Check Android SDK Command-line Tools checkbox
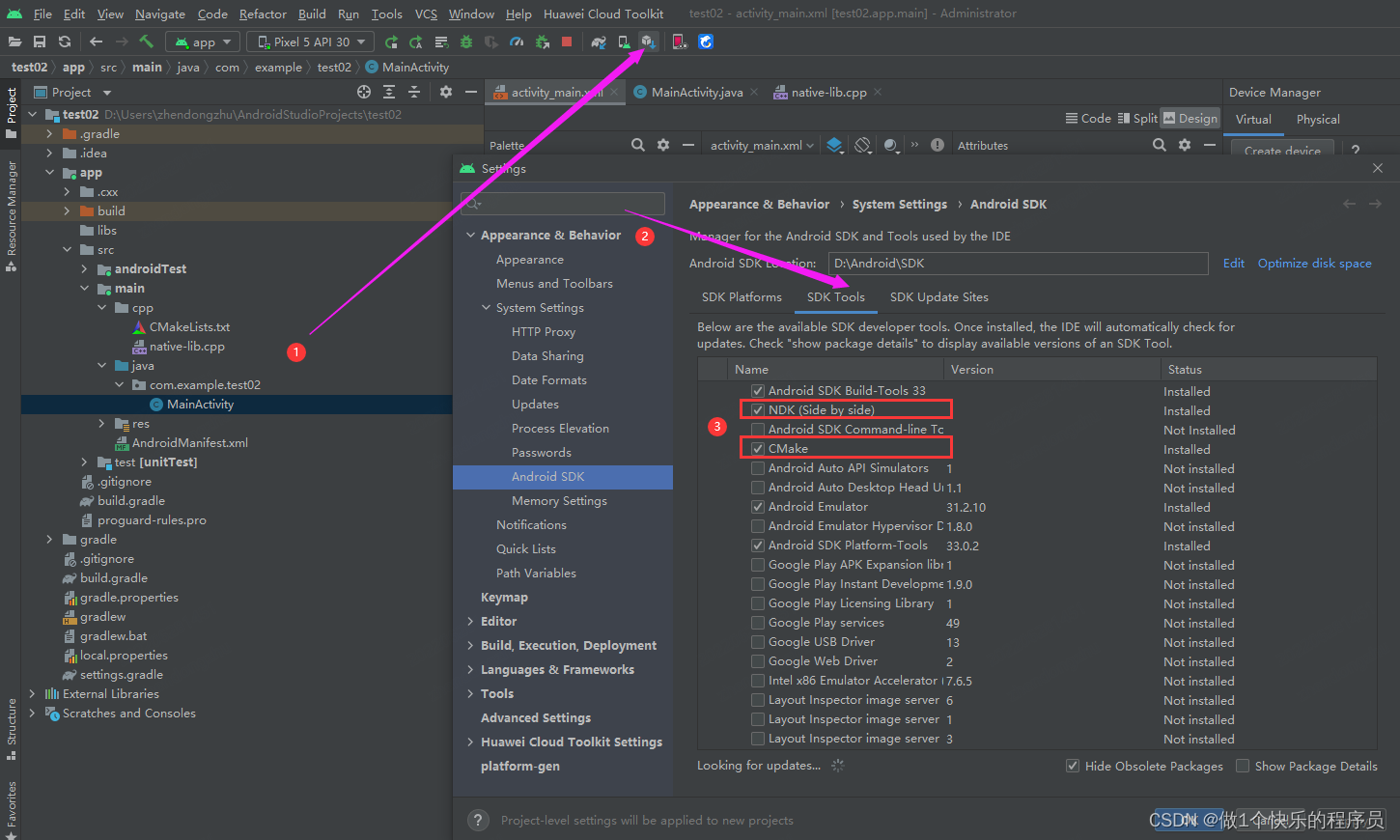Image resolution: width=1400 pixels, height=840 pixels. pos(758,430)
